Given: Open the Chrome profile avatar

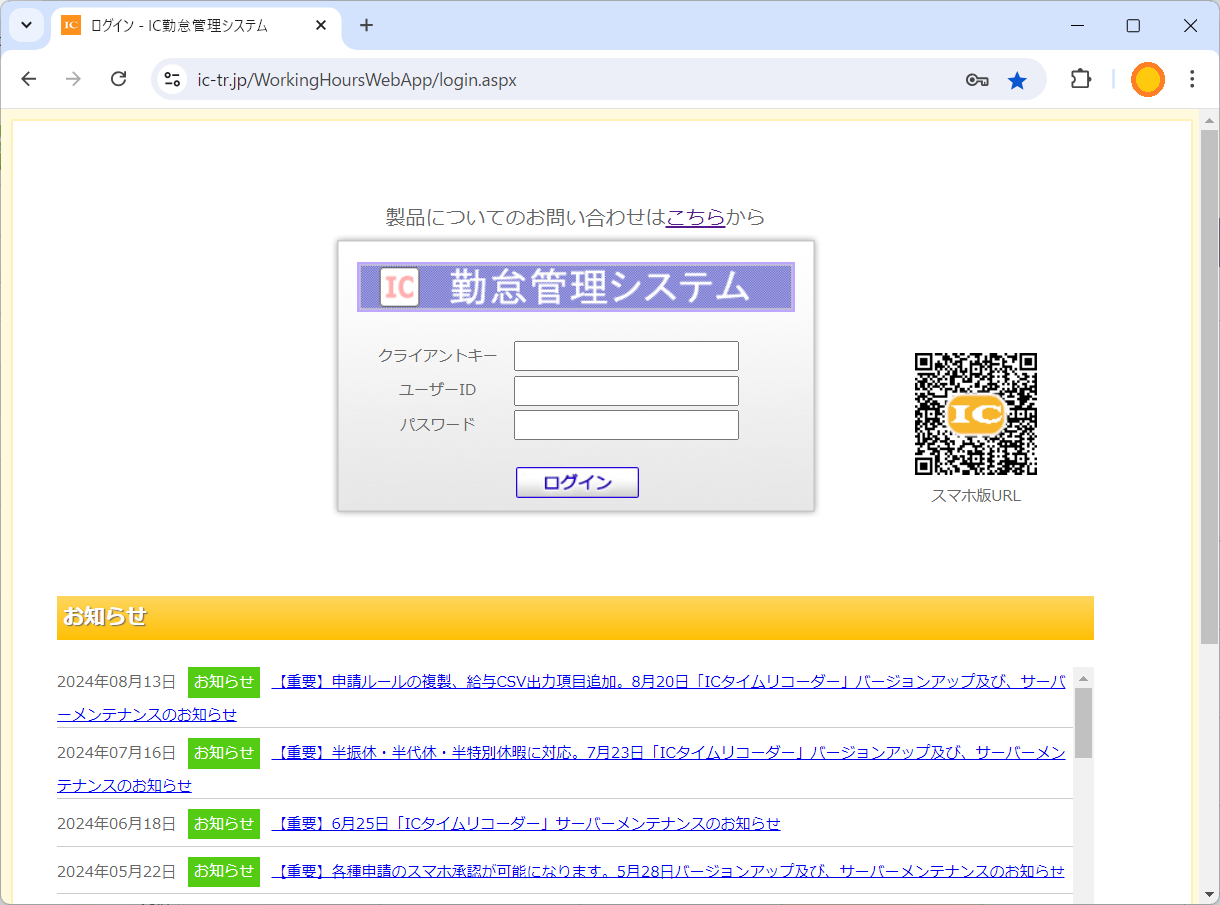Looking at the screenshot, I should [1148, 79].
